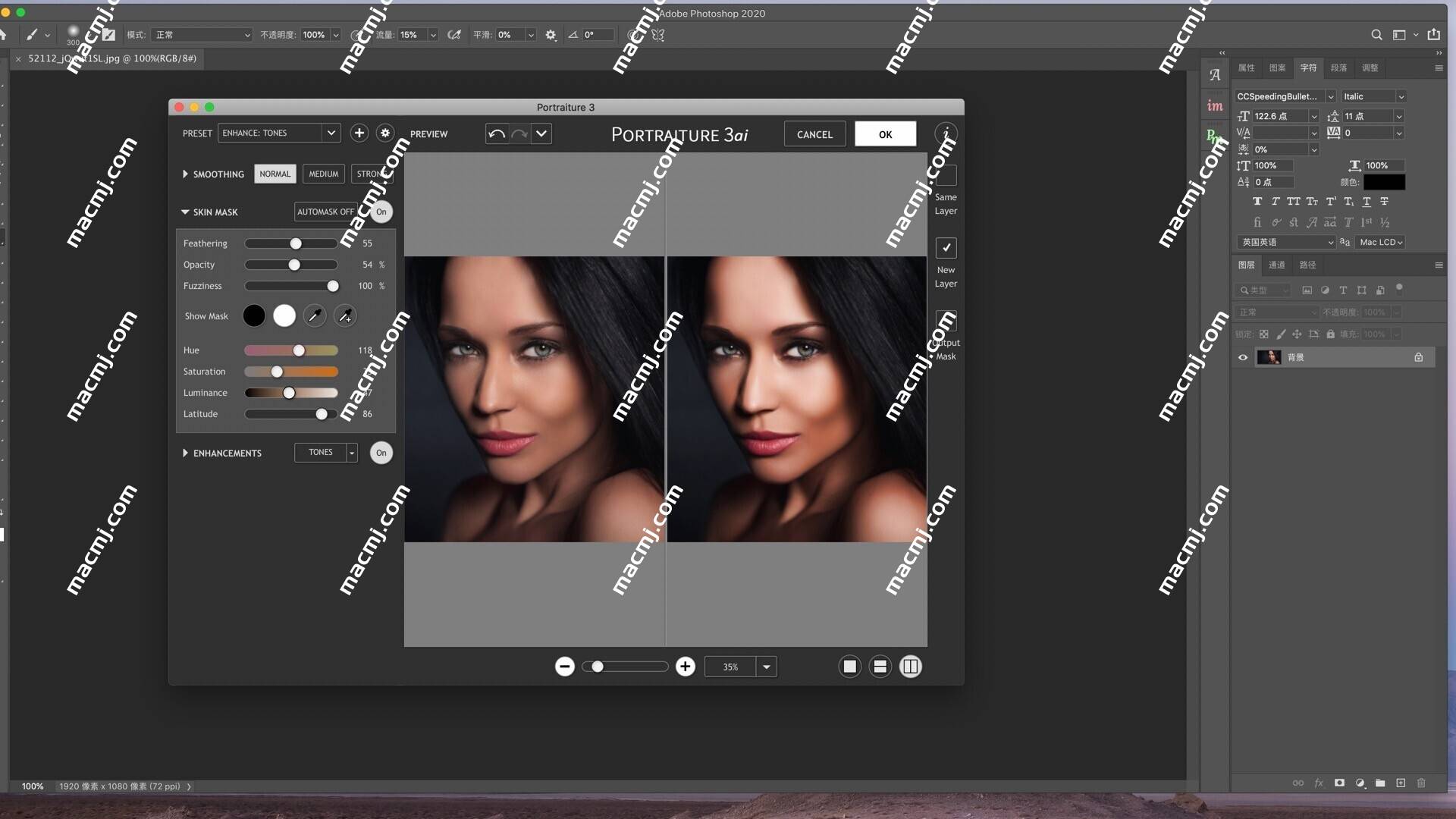Click the add preset icon
The height and width of the screenshot is (819, 1456).
(357, 133)
